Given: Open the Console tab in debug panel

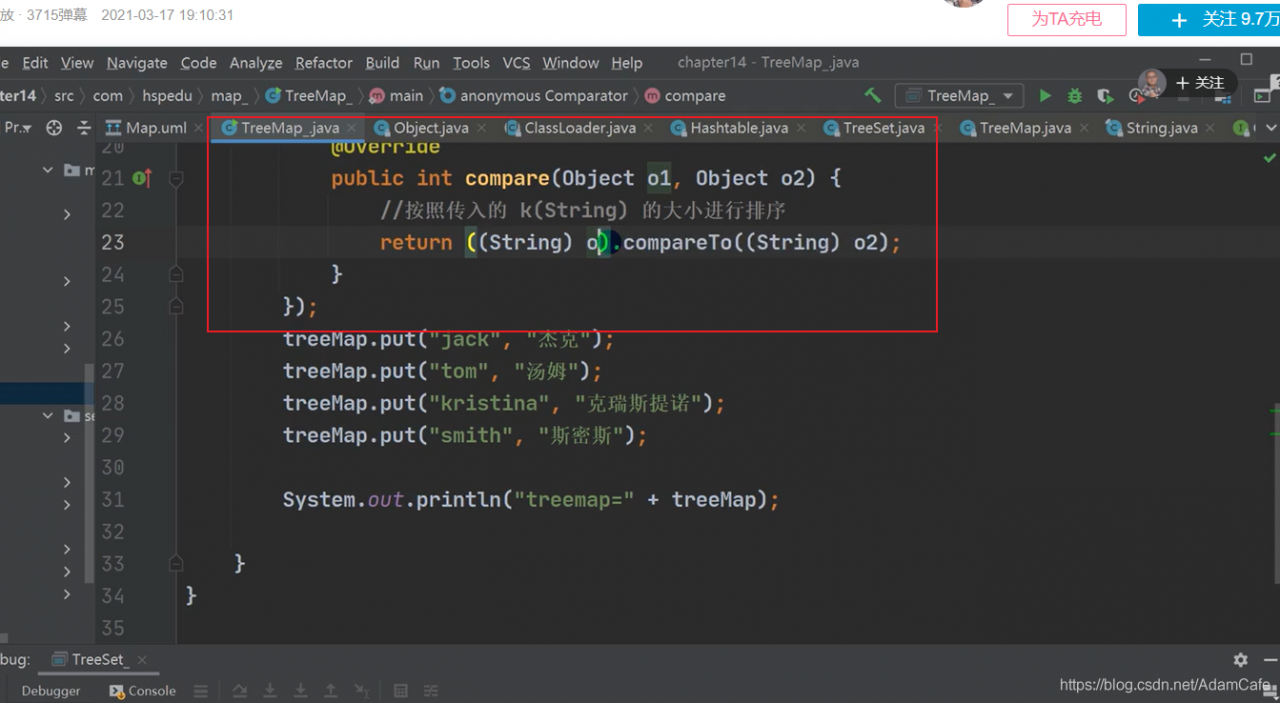Looking at the screenshot, I should (143, 691).
